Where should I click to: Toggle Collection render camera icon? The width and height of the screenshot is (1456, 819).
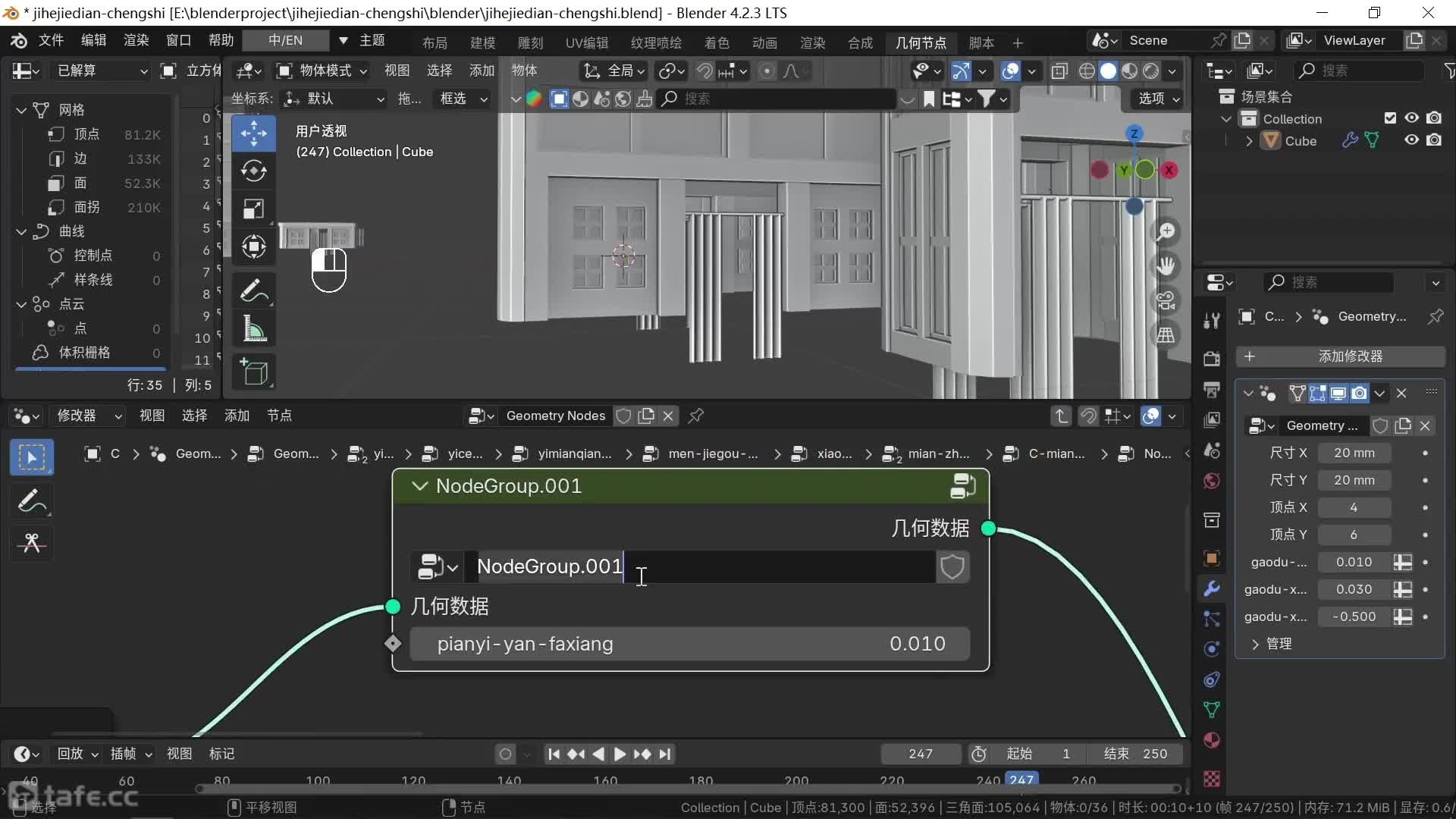[1434, 118]
